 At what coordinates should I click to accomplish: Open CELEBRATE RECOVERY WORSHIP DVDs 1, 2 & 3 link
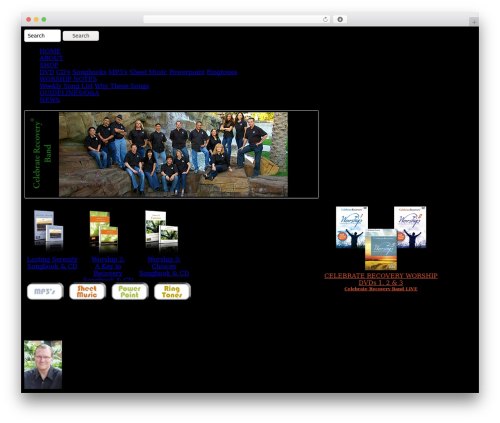pos(381,279)
